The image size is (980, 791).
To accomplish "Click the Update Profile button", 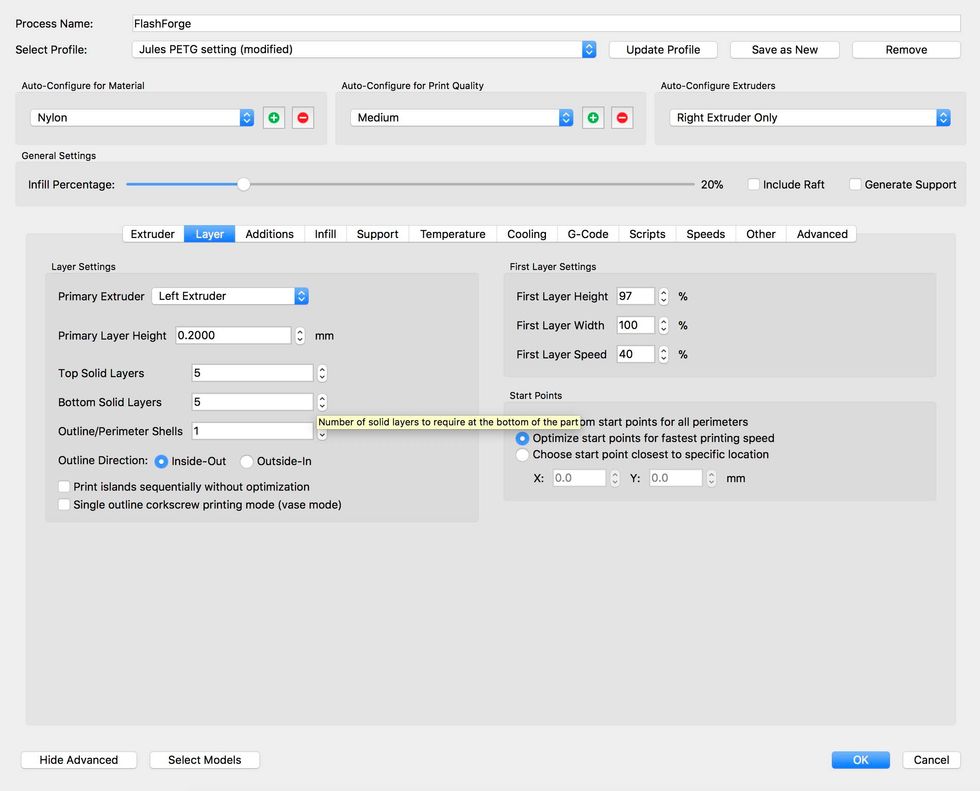I will tap(663, 50).
